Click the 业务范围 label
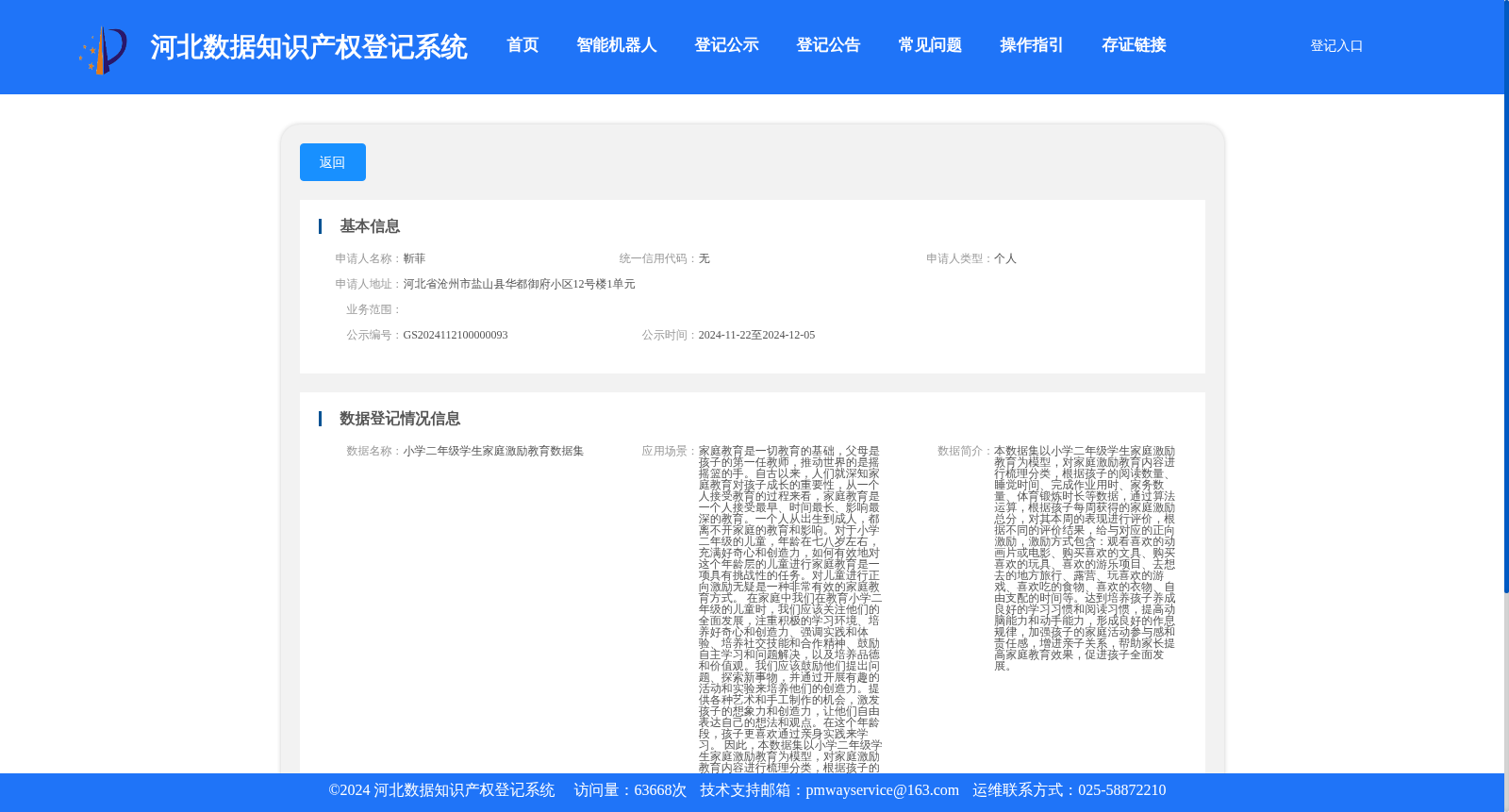 (x=374, y=309)
